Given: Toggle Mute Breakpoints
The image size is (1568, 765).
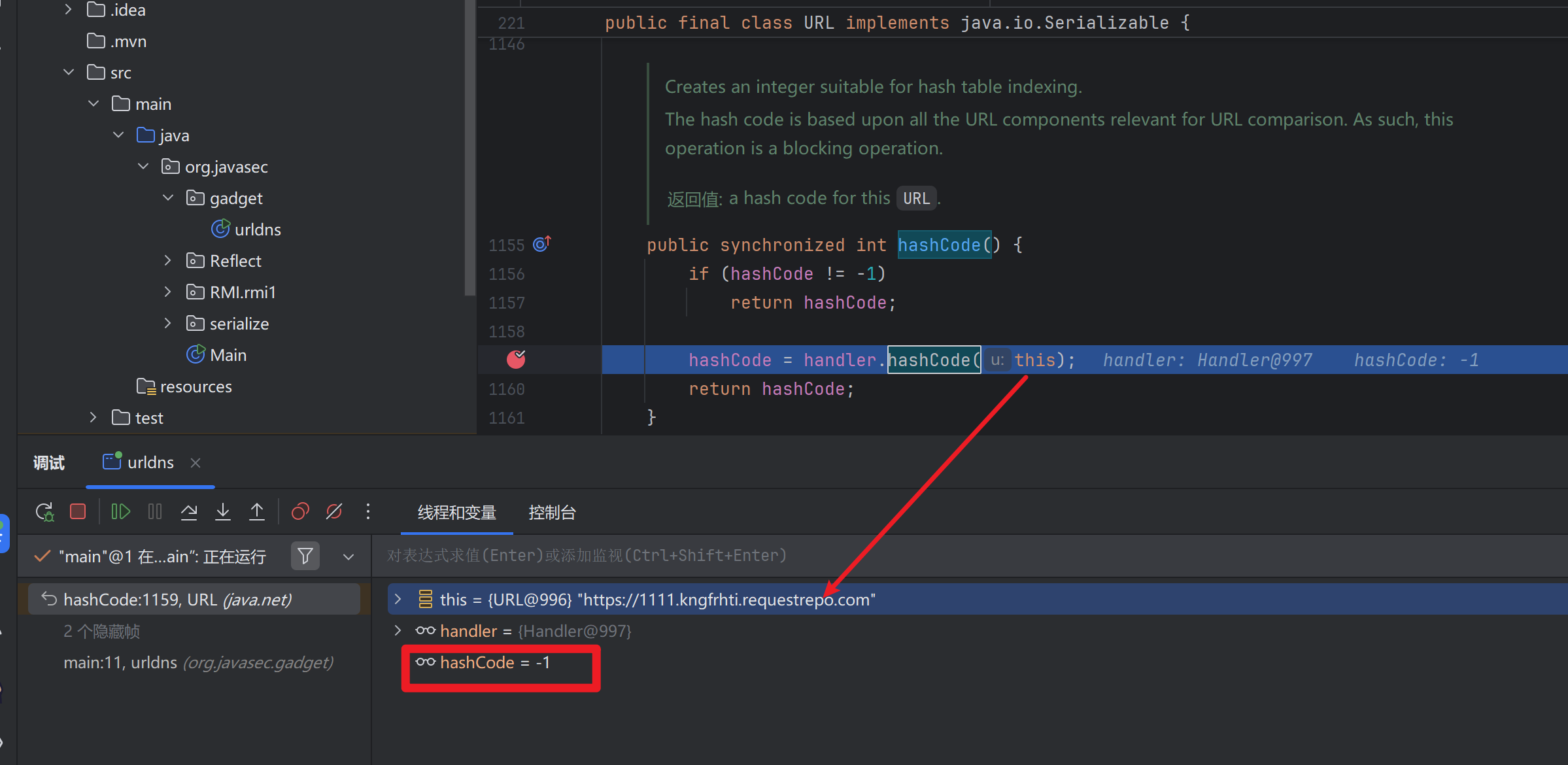Looking at the screenshot, I should coord(334,512).
